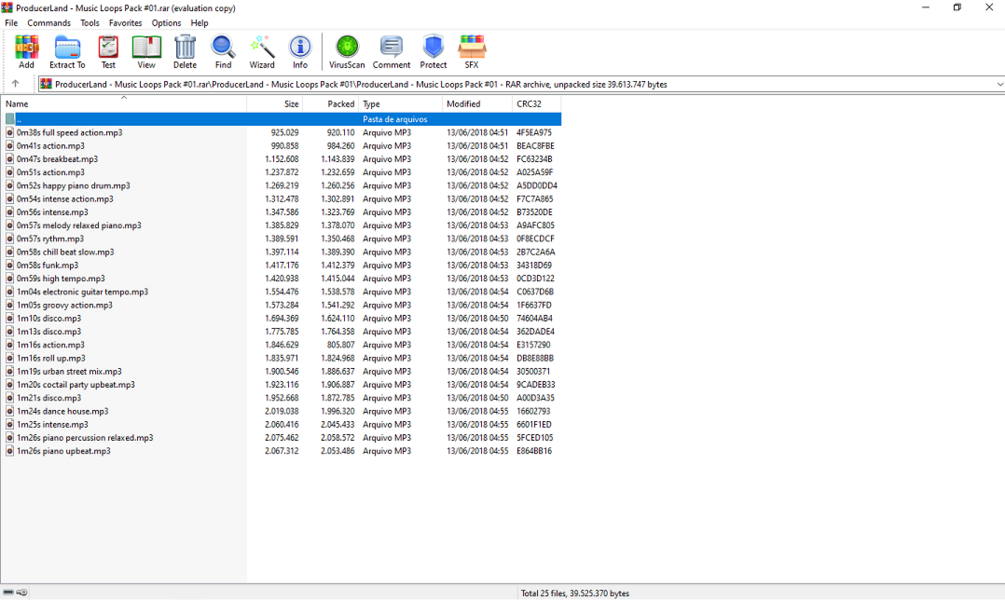
Task: Select file 0m57s rythm.mp3
Action: [281, 238]
